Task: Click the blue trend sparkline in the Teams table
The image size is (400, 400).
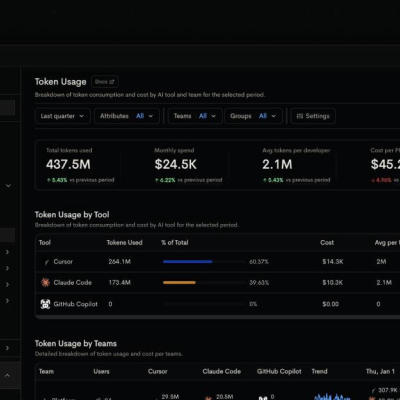Action: 332,397
